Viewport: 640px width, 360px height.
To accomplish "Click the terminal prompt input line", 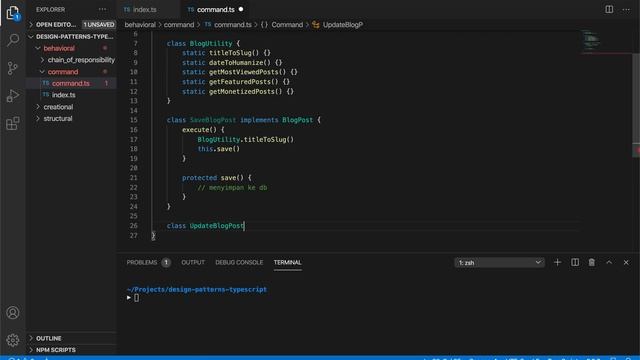I will (136, 298).
